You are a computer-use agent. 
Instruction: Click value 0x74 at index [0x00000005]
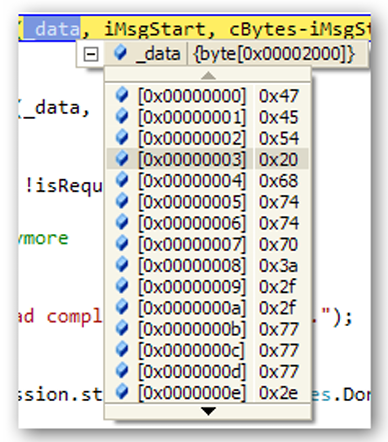(x=279, y=202)
